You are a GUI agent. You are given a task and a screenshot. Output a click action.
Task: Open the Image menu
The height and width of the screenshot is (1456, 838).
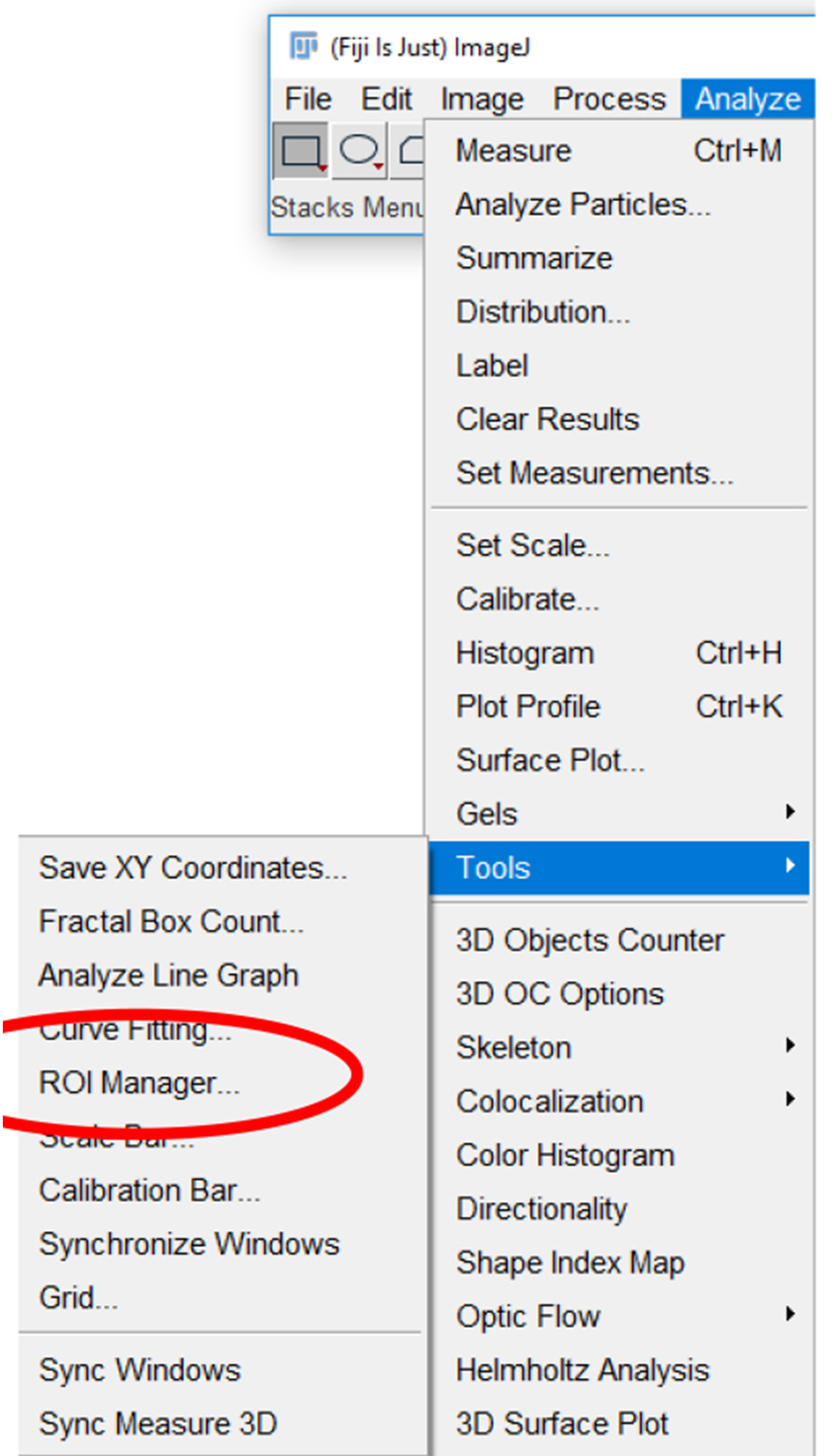pyautogui.click(x=482, y=98)
